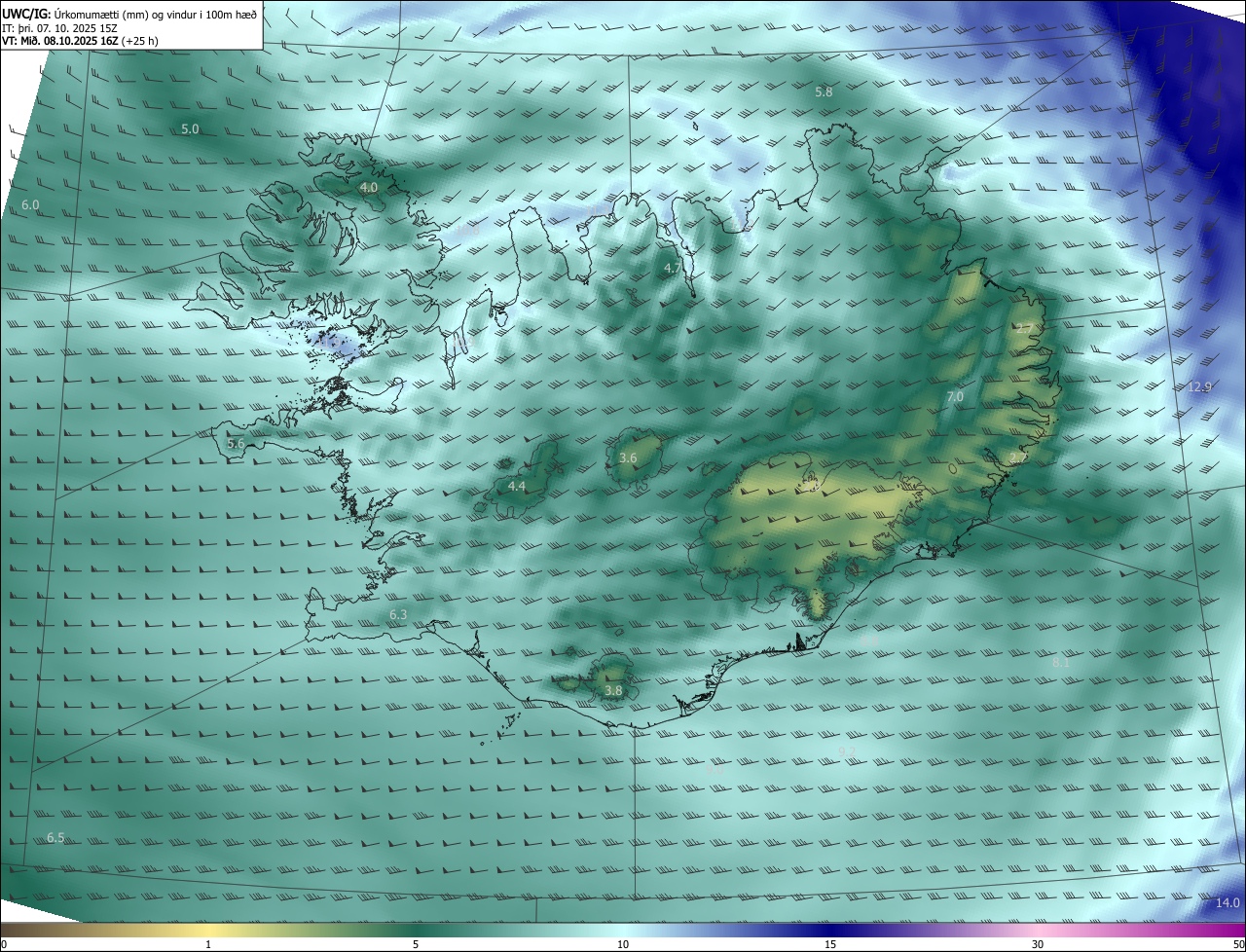Click the title line 'UWC/IG: Úrkomumætti (mm) og vindur í 100m hæð'
The width and height of the screenshot is (1246, 952).
[x=129, y=14]
